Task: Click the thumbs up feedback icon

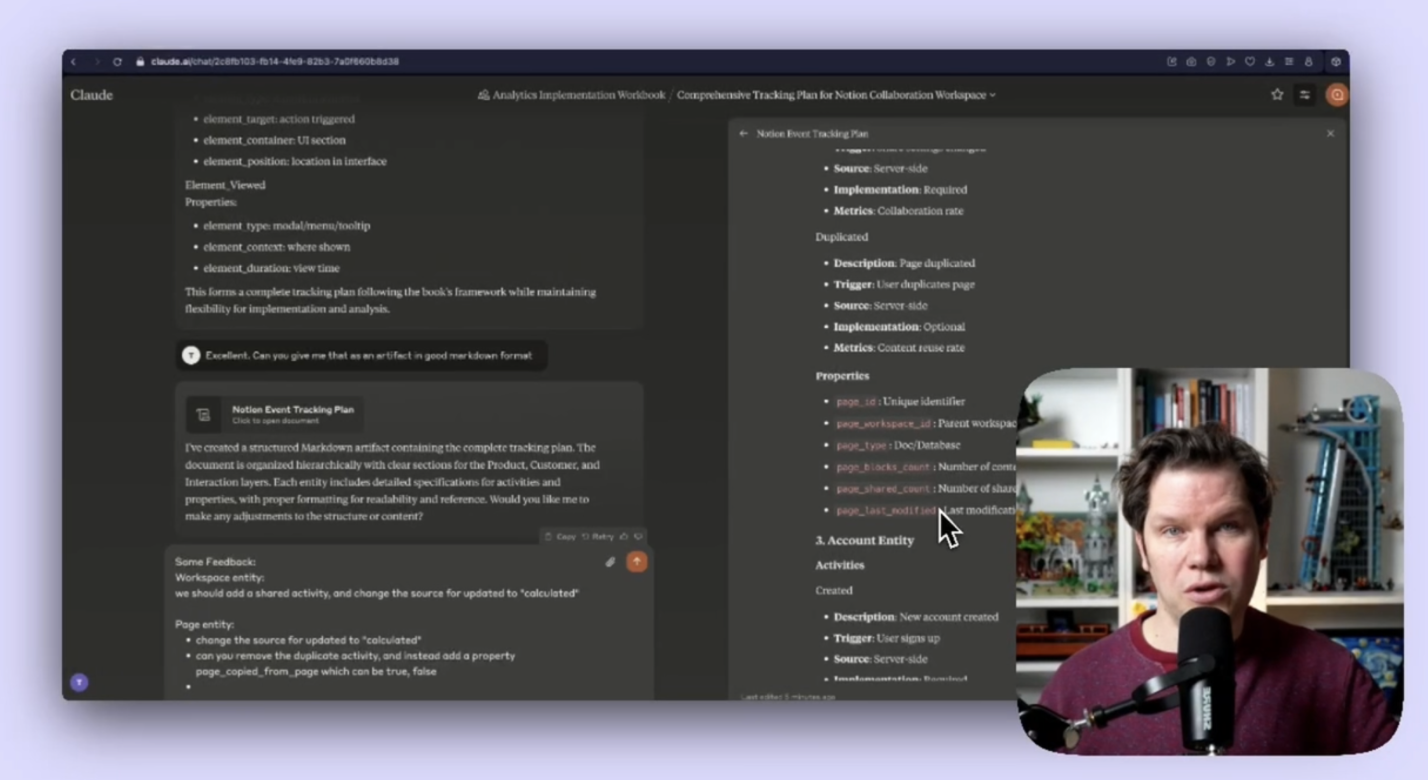Action: coord(625,537)
